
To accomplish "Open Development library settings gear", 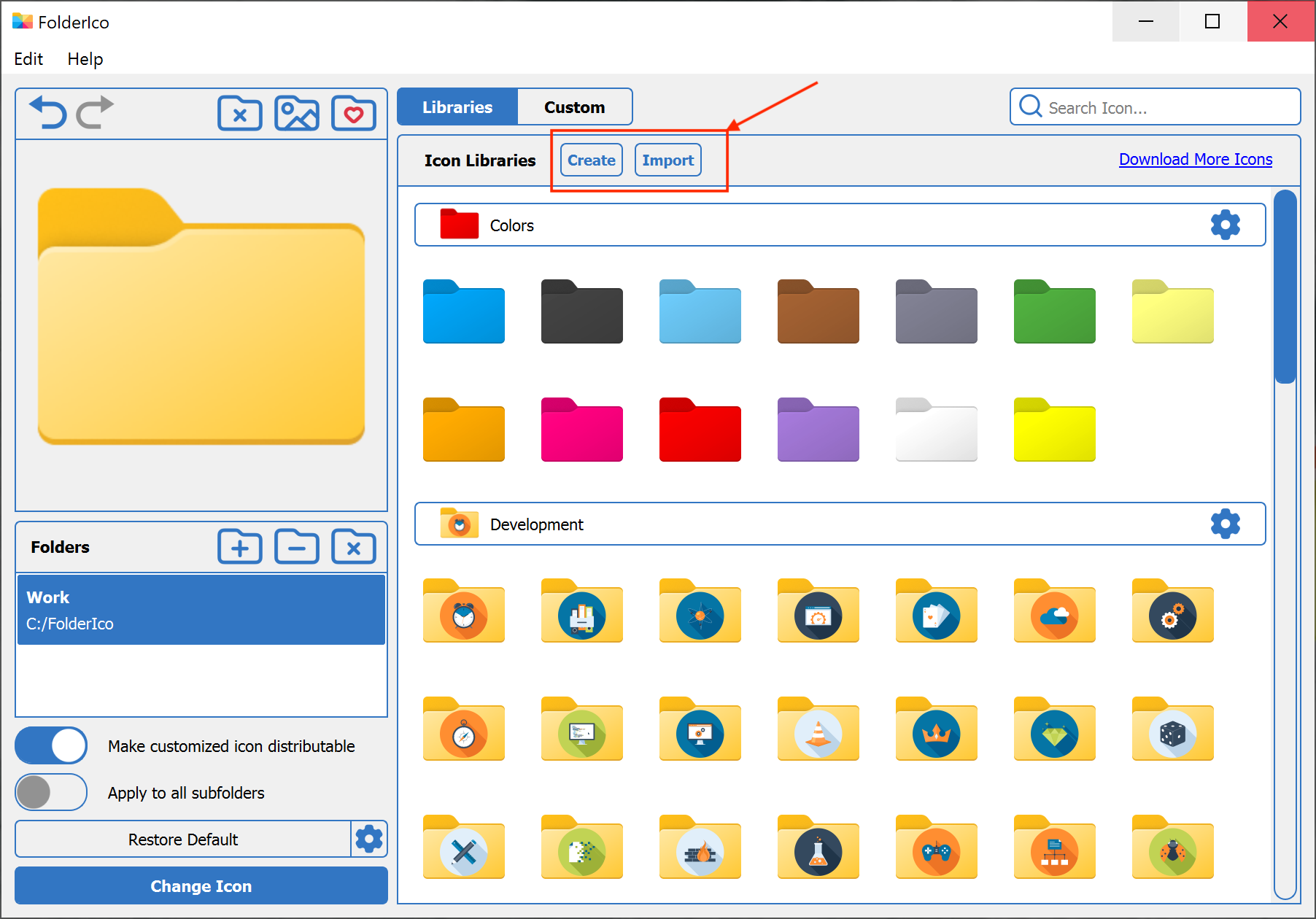I will coord(1225,524).
